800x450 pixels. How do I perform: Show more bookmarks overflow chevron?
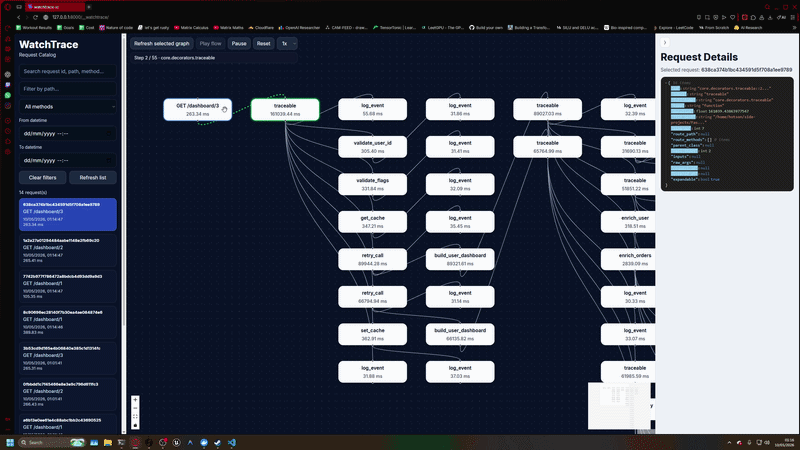[x=793, y=28]
